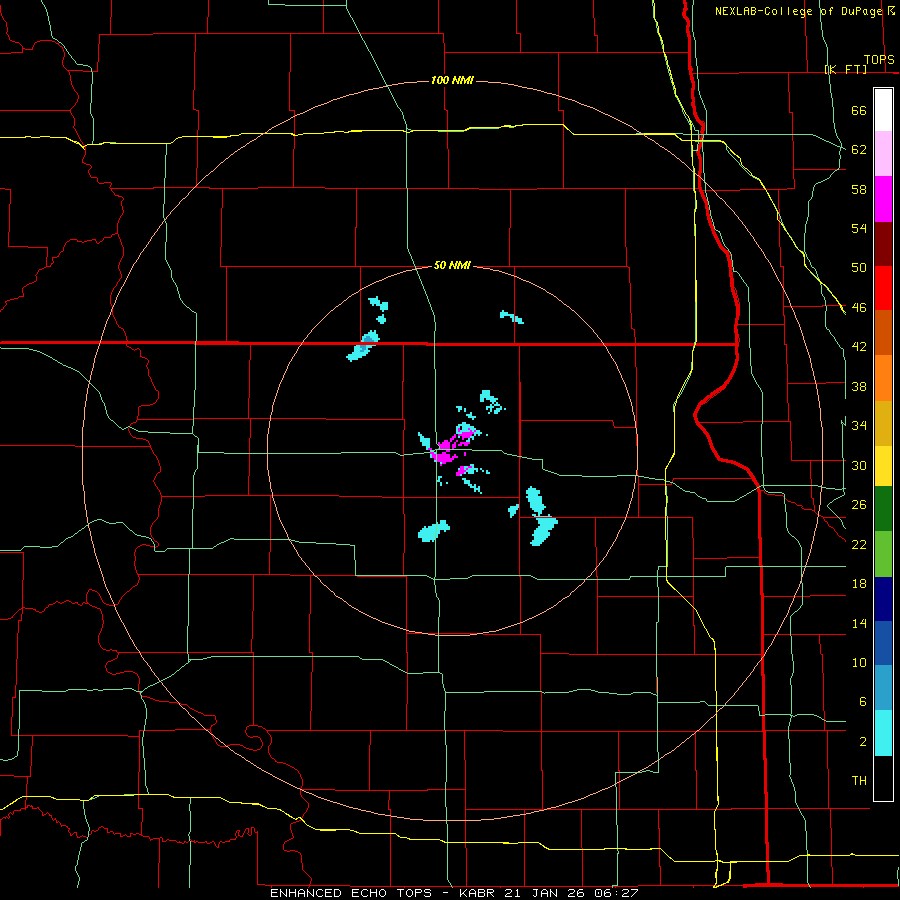Click the legend value 30
900x900 pixels.
coord(859,465)
